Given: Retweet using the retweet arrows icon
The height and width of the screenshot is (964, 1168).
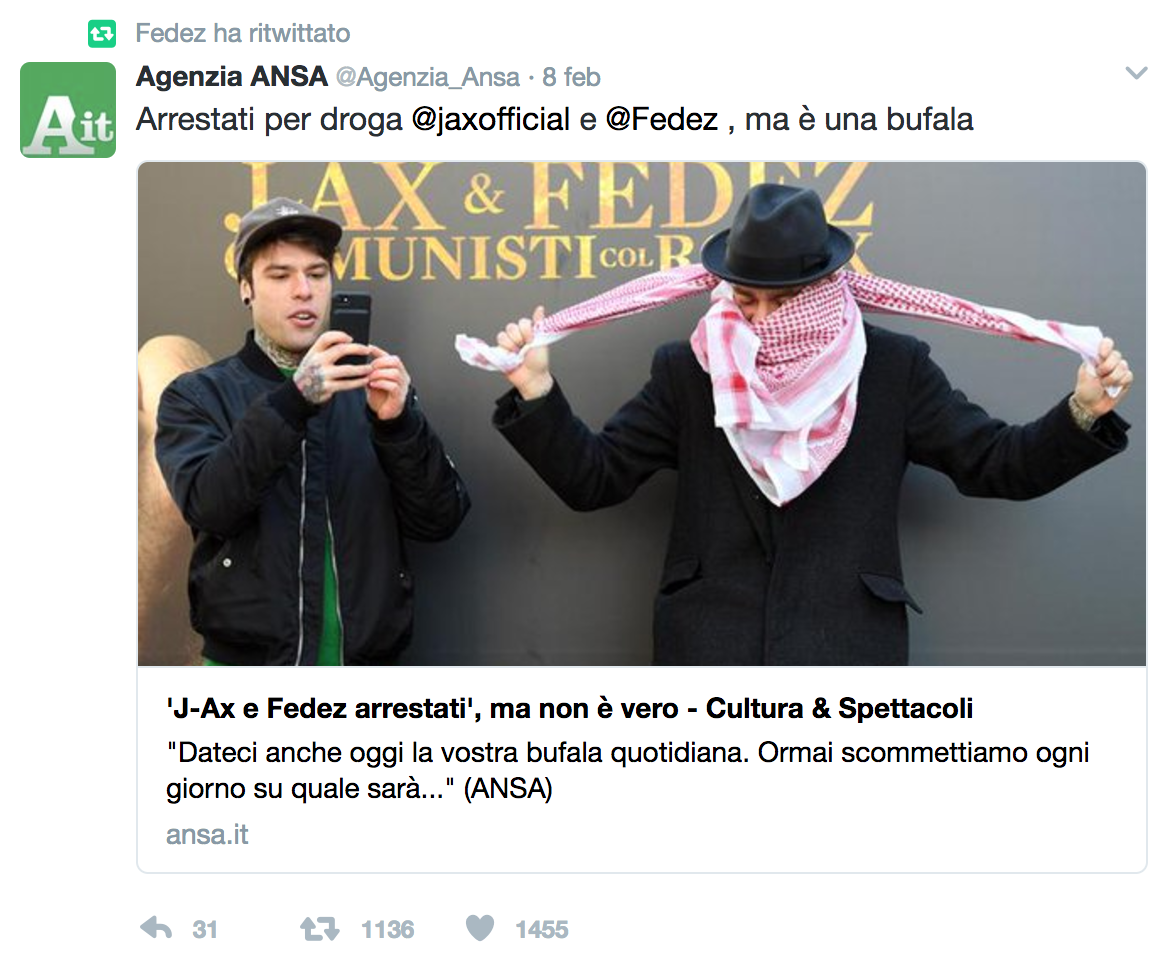Looking at the screenshot, I should (320, 929).
